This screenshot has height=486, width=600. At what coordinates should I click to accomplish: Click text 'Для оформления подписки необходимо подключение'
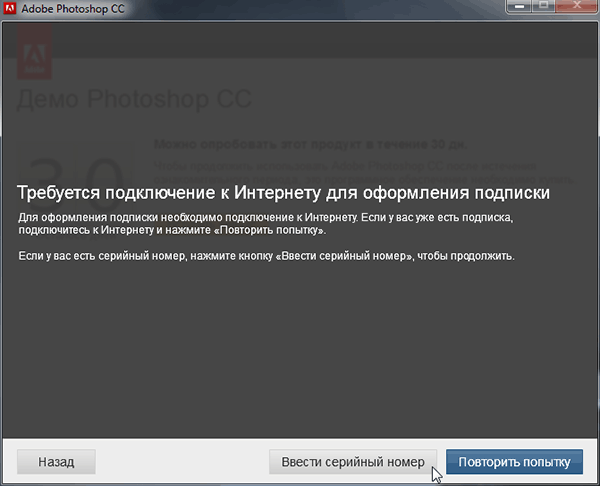pyautogui.click(x=157, y=218)
